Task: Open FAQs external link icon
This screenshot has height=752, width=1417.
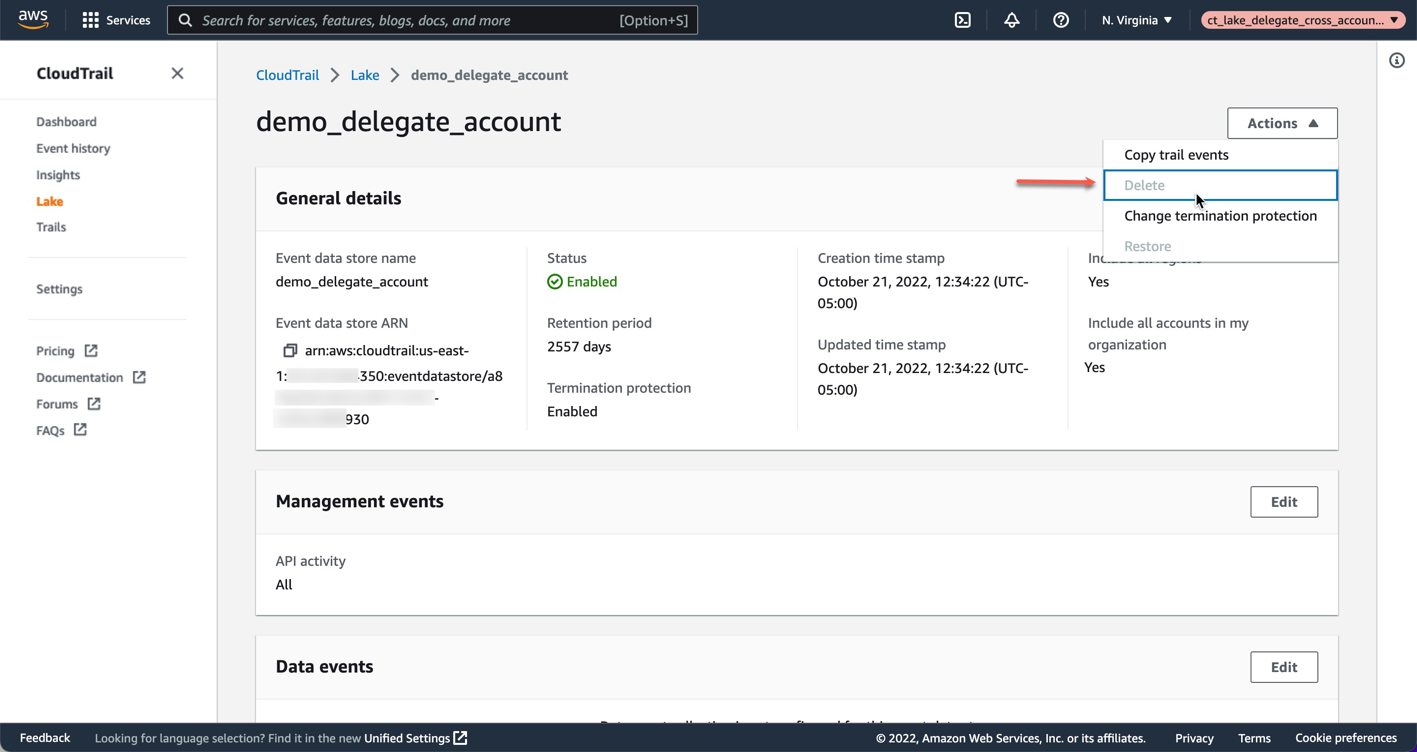Action: tap(81, 430)
